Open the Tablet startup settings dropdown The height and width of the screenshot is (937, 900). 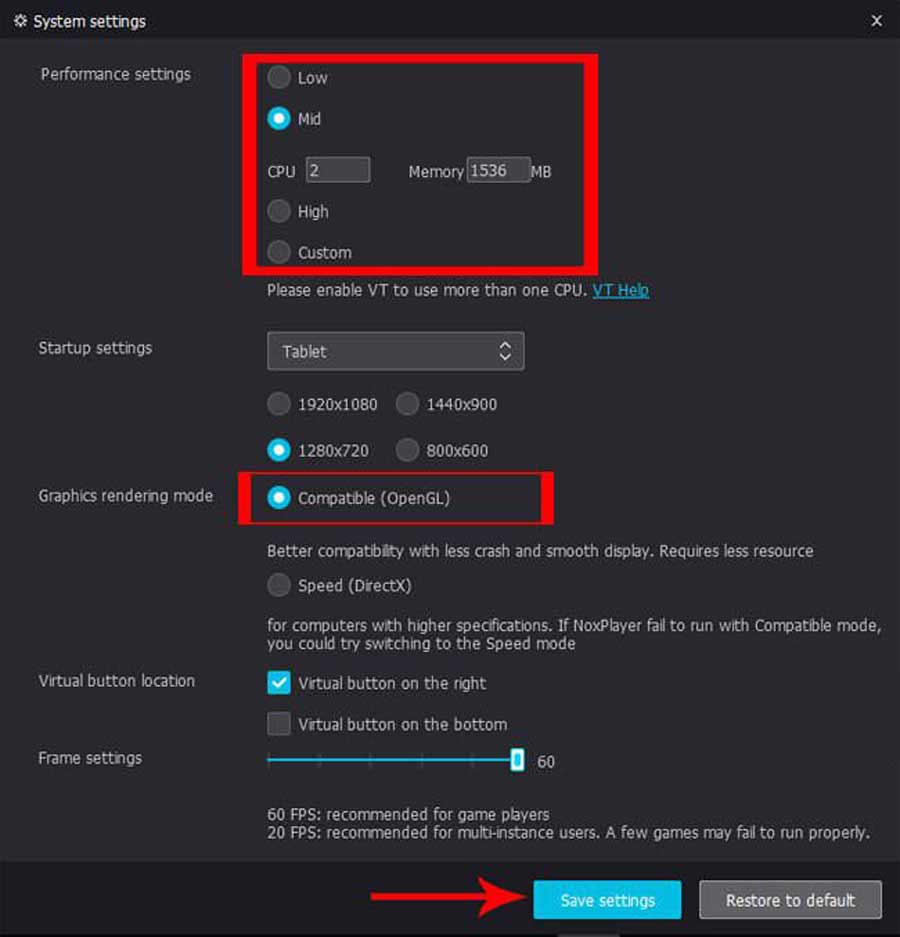pyautogui.click(x=395, y=351)
